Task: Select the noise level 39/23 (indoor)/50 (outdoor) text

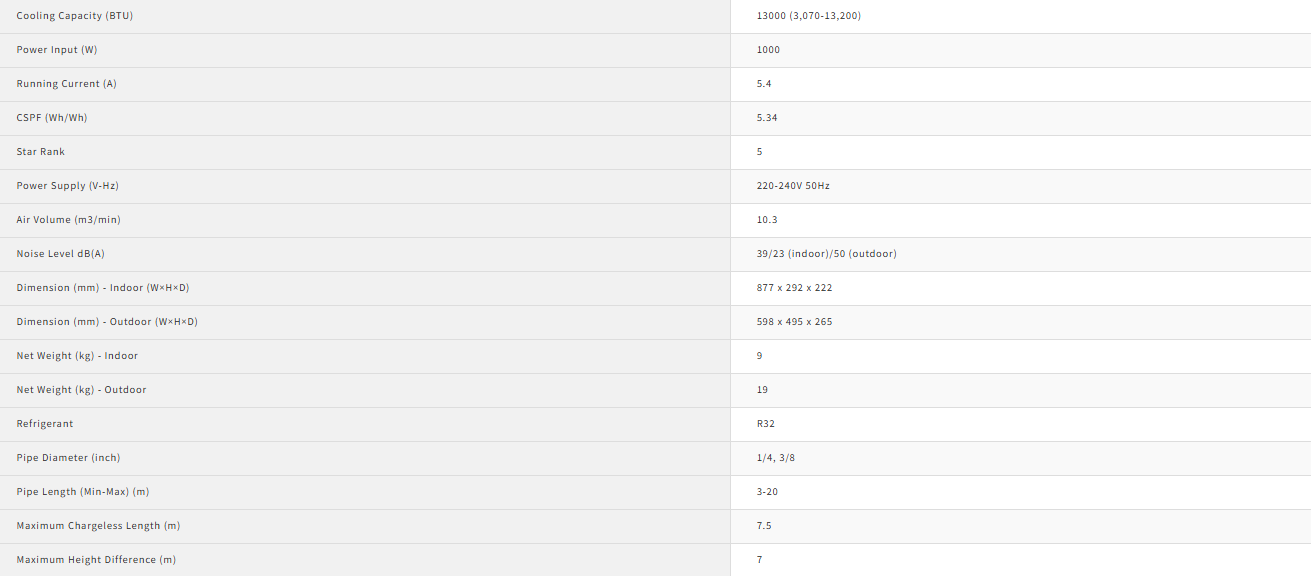Action: pos(827,254)
